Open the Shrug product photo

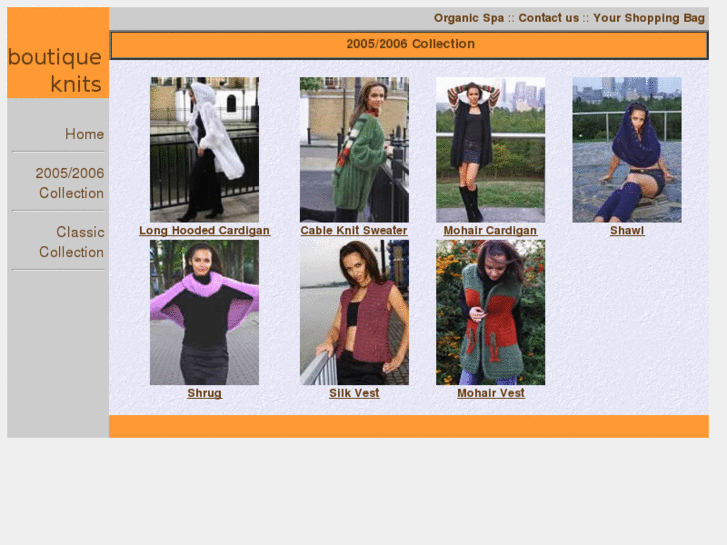[x=204, y=312]
